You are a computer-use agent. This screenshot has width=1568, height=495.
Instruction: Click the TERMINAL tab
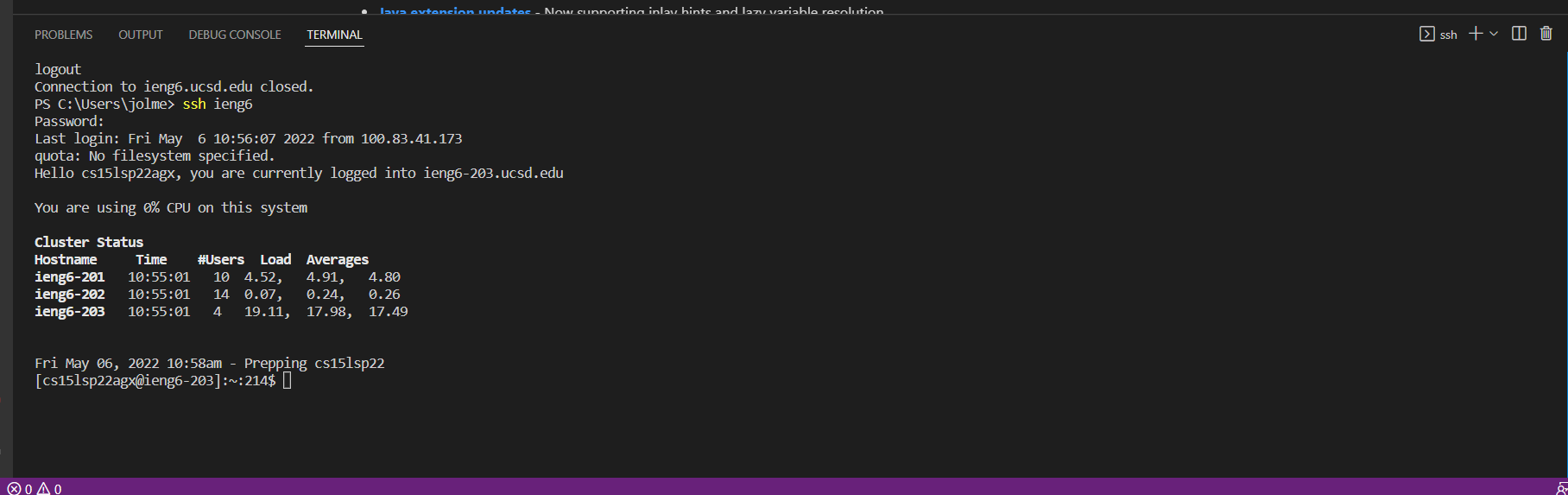(334, 35)
